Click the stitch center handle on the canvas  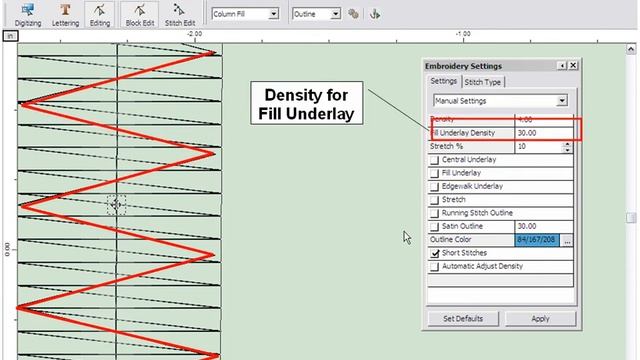click(x=116, y=204)
